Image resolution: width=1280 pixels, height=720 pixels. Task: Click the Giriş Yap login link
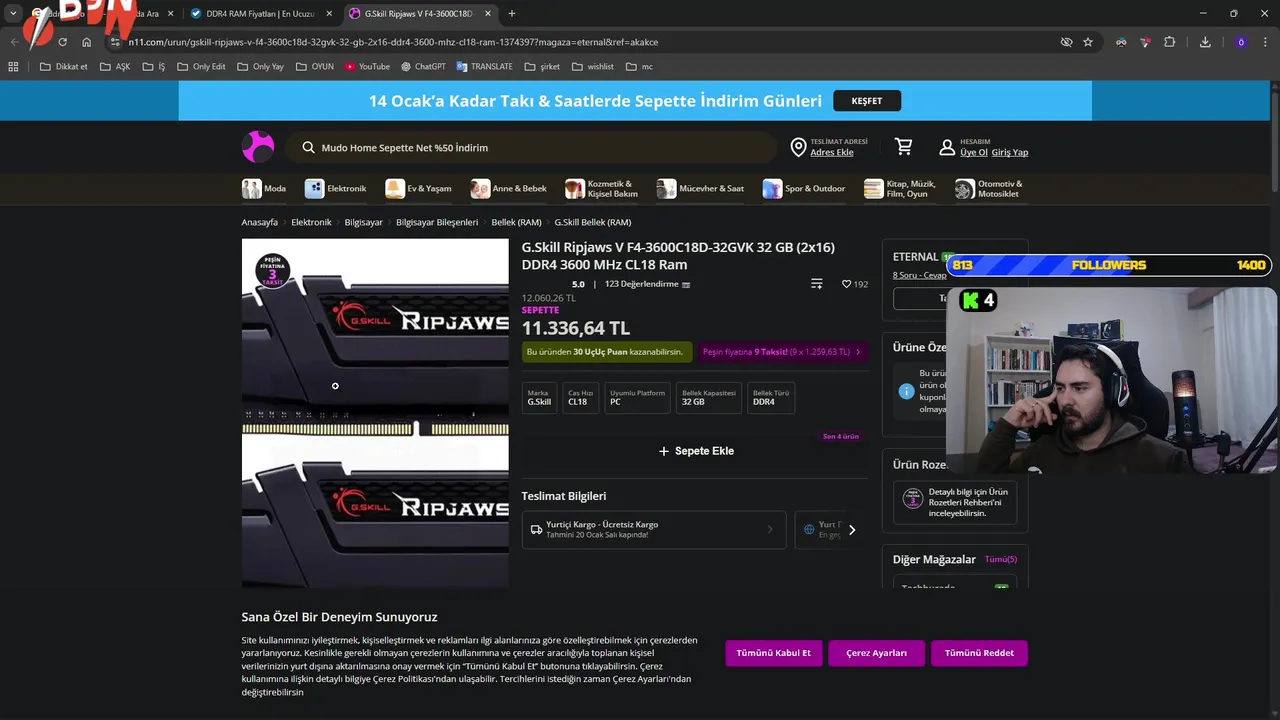click(x=1010, y=152)
